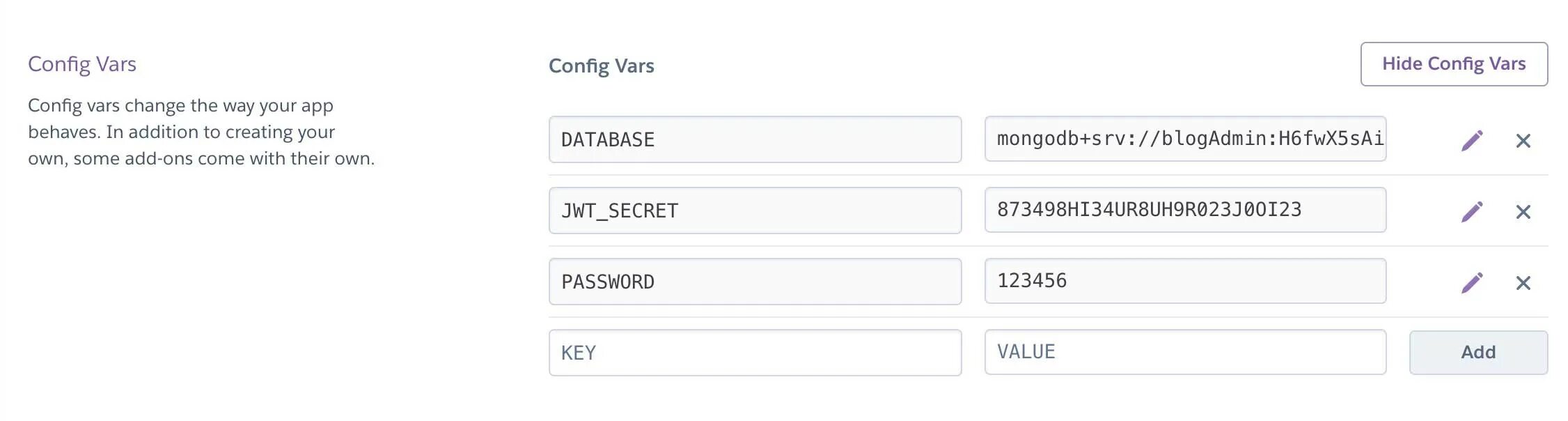
Task: Select the DATABASE key field
Action: coord(755,139)
